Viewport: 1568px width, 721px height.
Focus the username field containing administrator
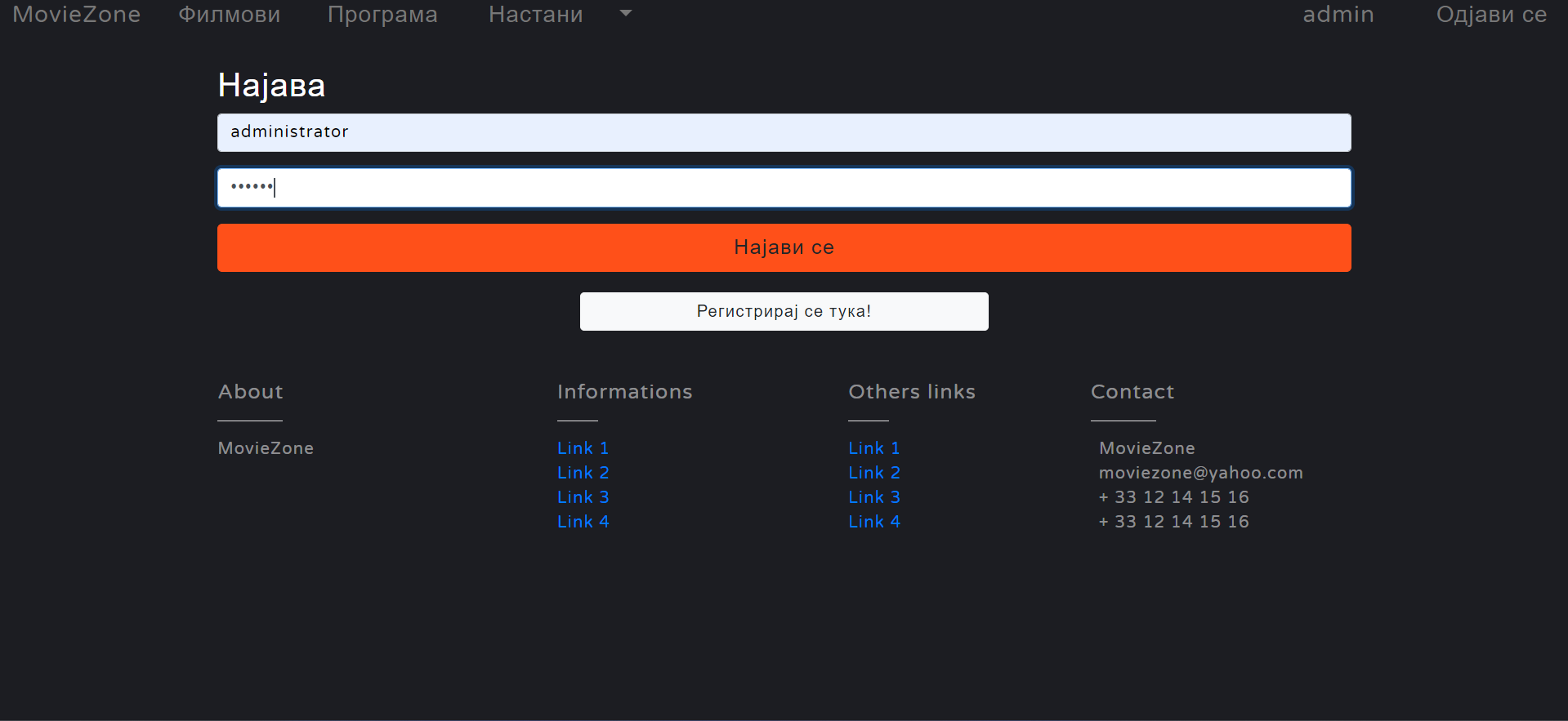(x=784, y=132)
